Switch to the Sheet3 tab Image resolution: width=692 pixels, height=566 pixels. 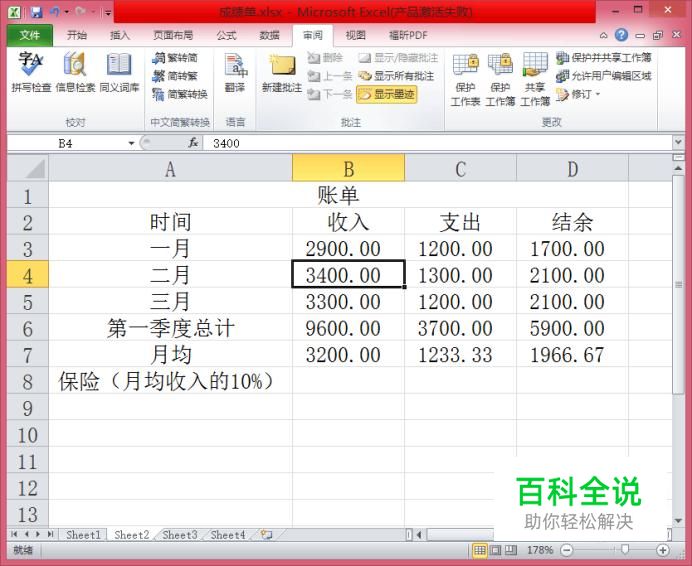coord(180,535)
